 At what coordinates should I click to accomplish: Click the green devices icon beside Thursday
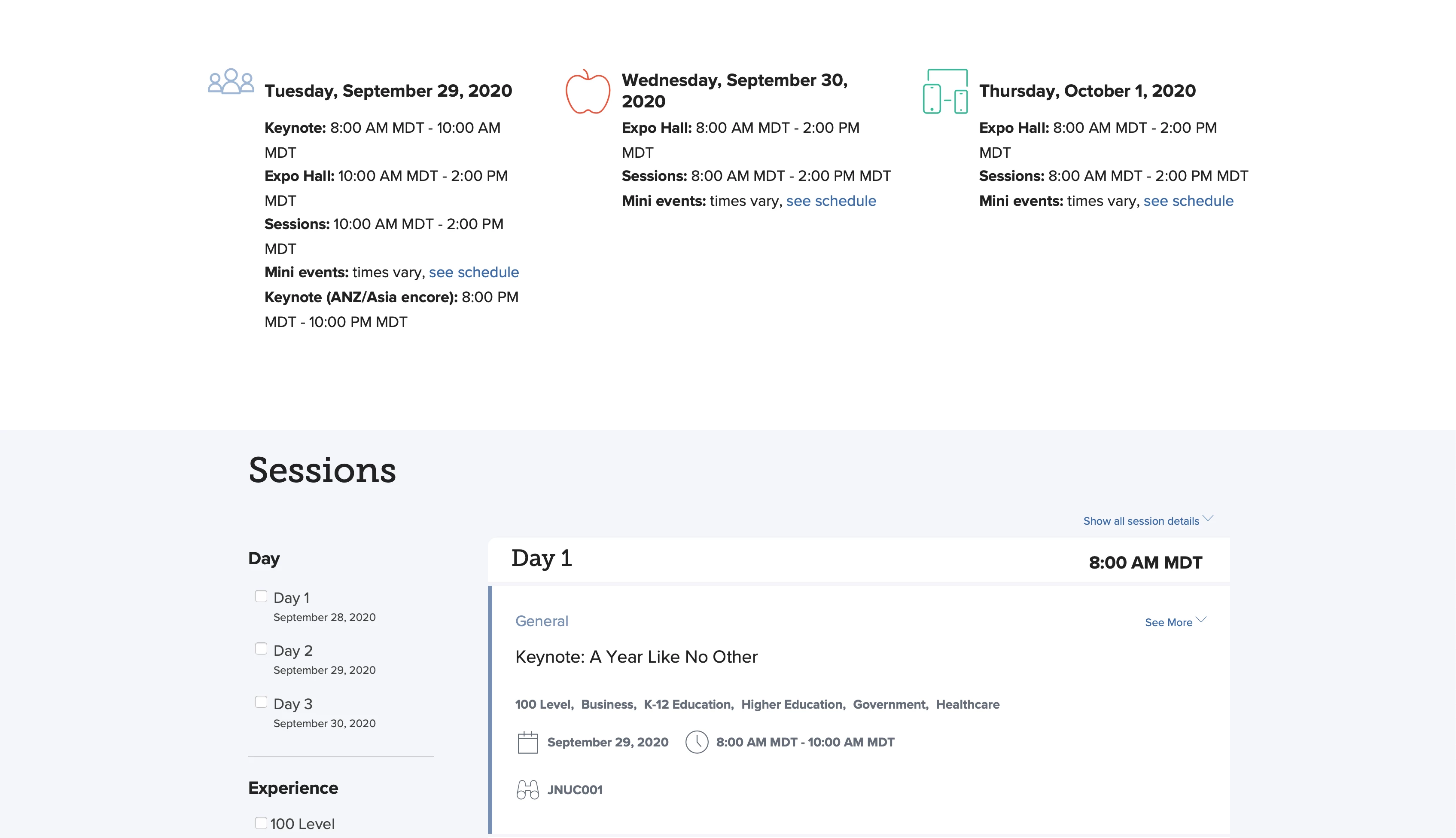945,92
